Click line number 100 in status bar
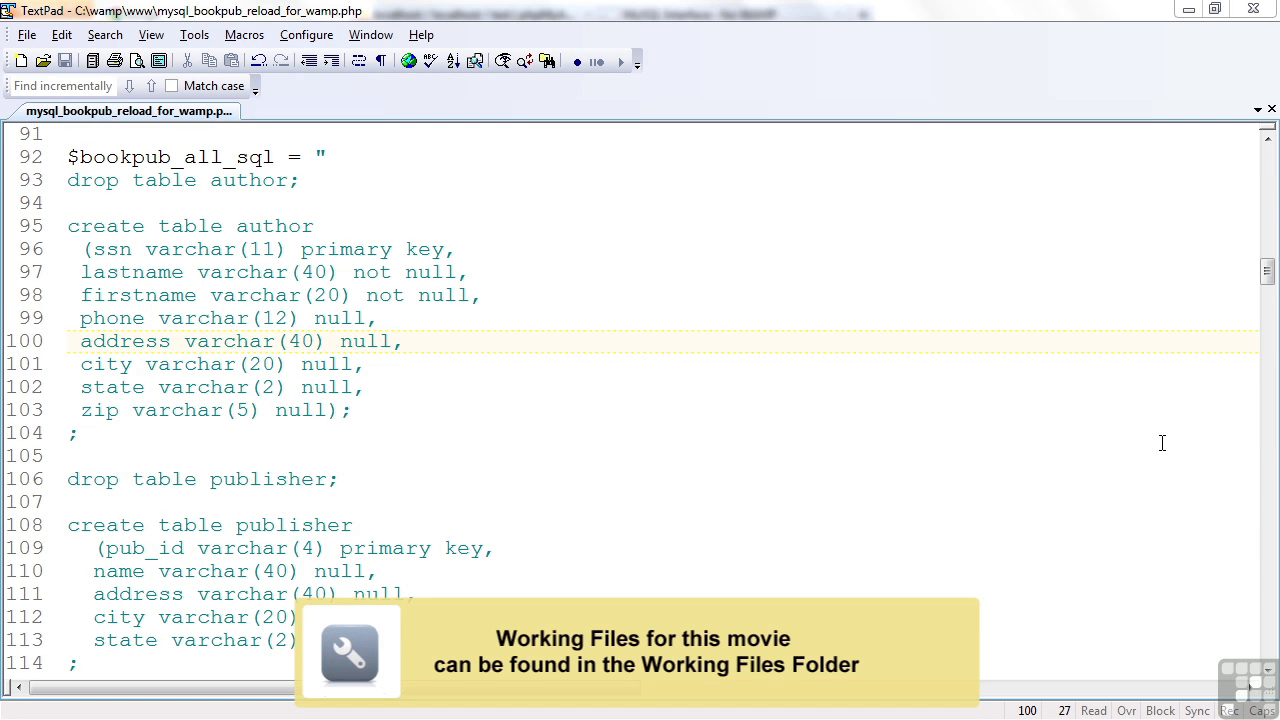 (x=1027, y=711)
